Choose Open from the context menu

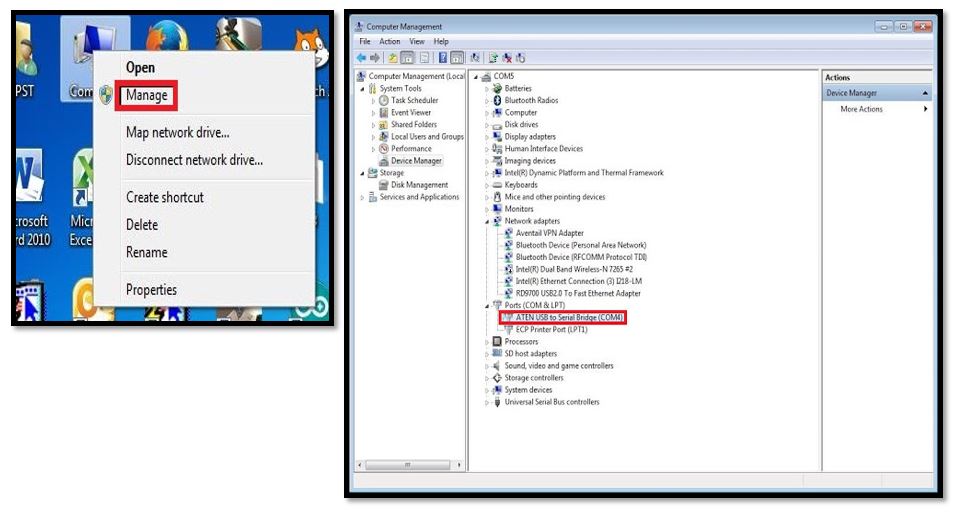[141, 67]
